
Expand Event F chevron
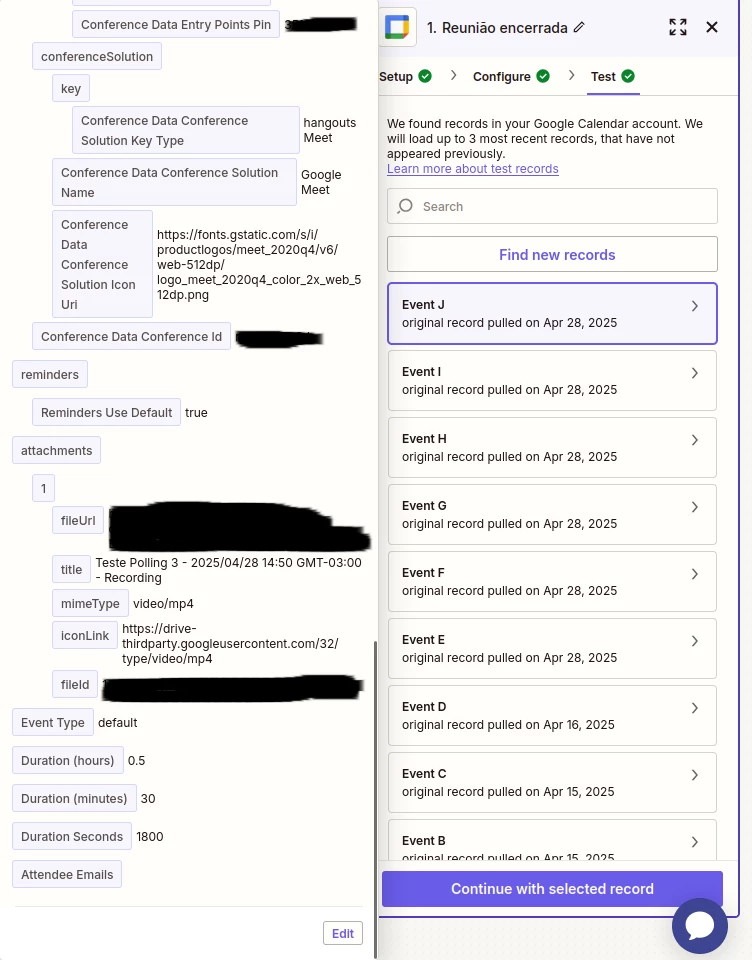(x=694, y=574)
